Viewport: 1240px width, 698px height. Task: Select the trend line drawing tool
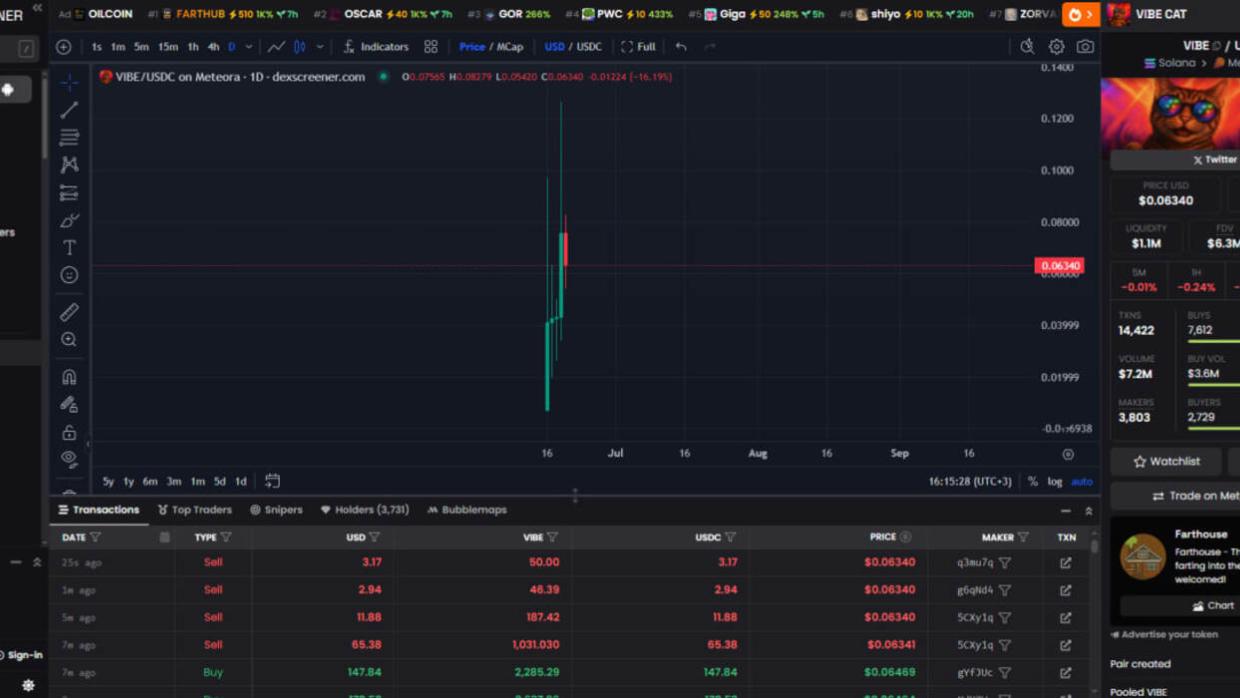pos(69,110)
